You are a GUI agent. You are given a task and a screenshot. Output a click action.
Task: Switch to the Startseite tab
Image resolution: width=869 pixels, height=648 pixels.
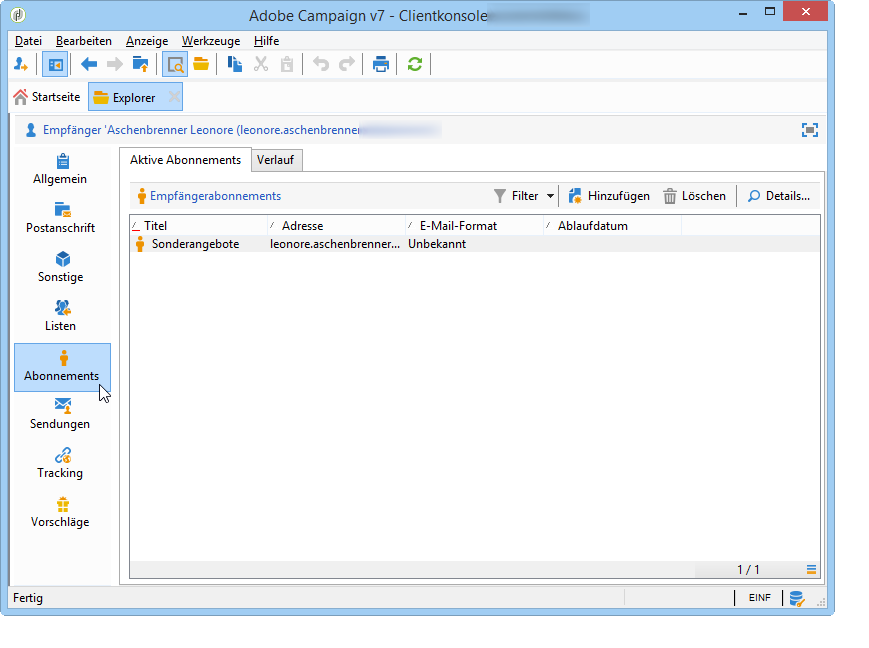pos(48,97)
